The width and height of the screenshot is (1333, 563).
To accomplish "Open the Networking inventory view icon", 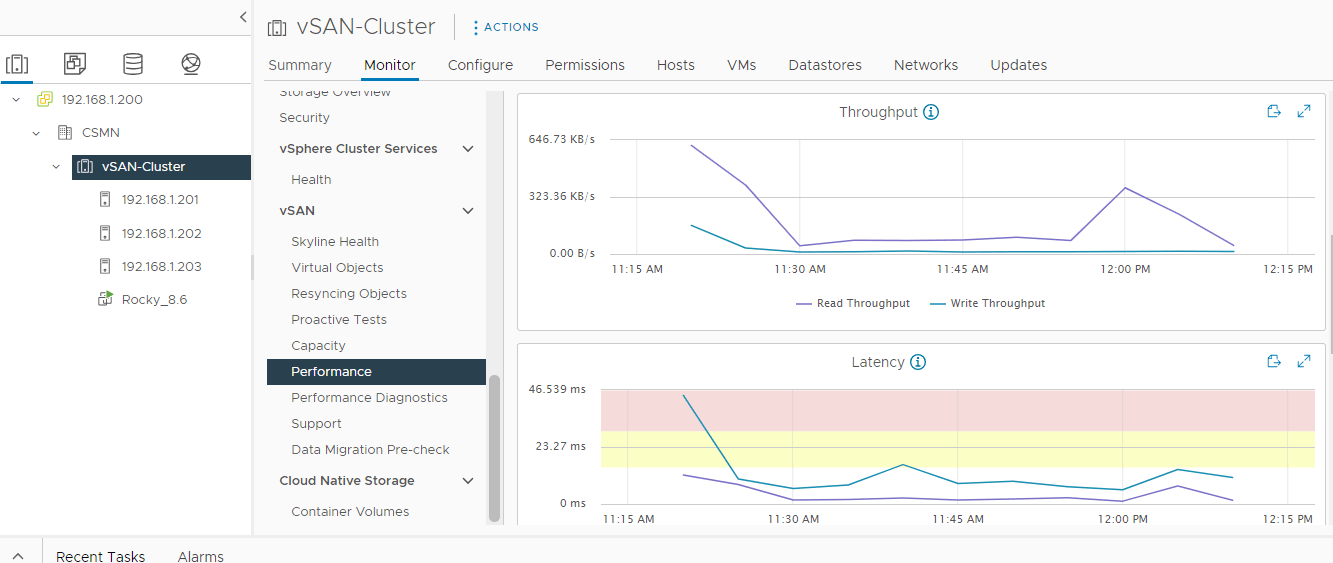I will (191, 65).
